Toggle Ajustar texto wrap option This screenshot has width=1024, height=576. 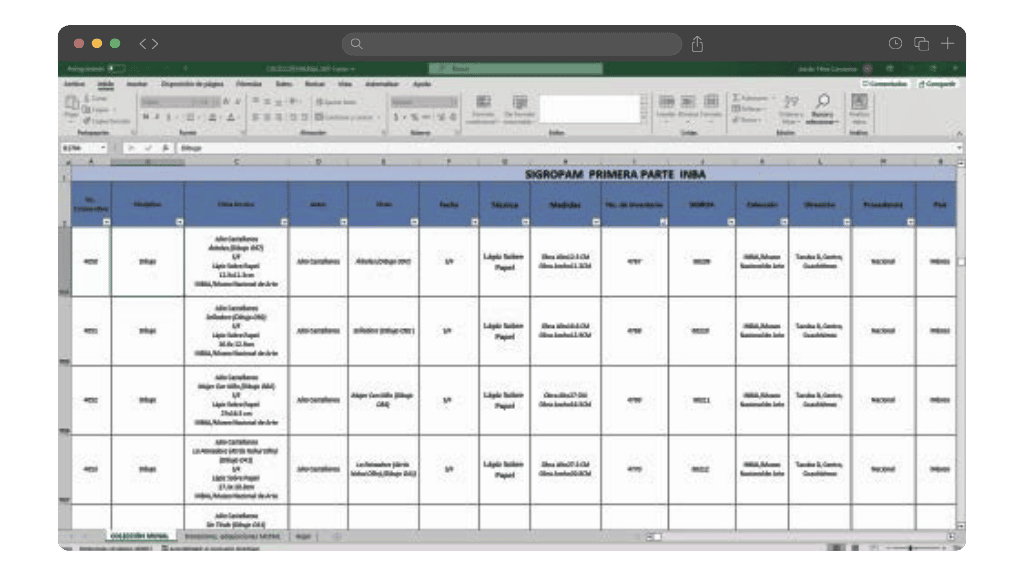336,103
